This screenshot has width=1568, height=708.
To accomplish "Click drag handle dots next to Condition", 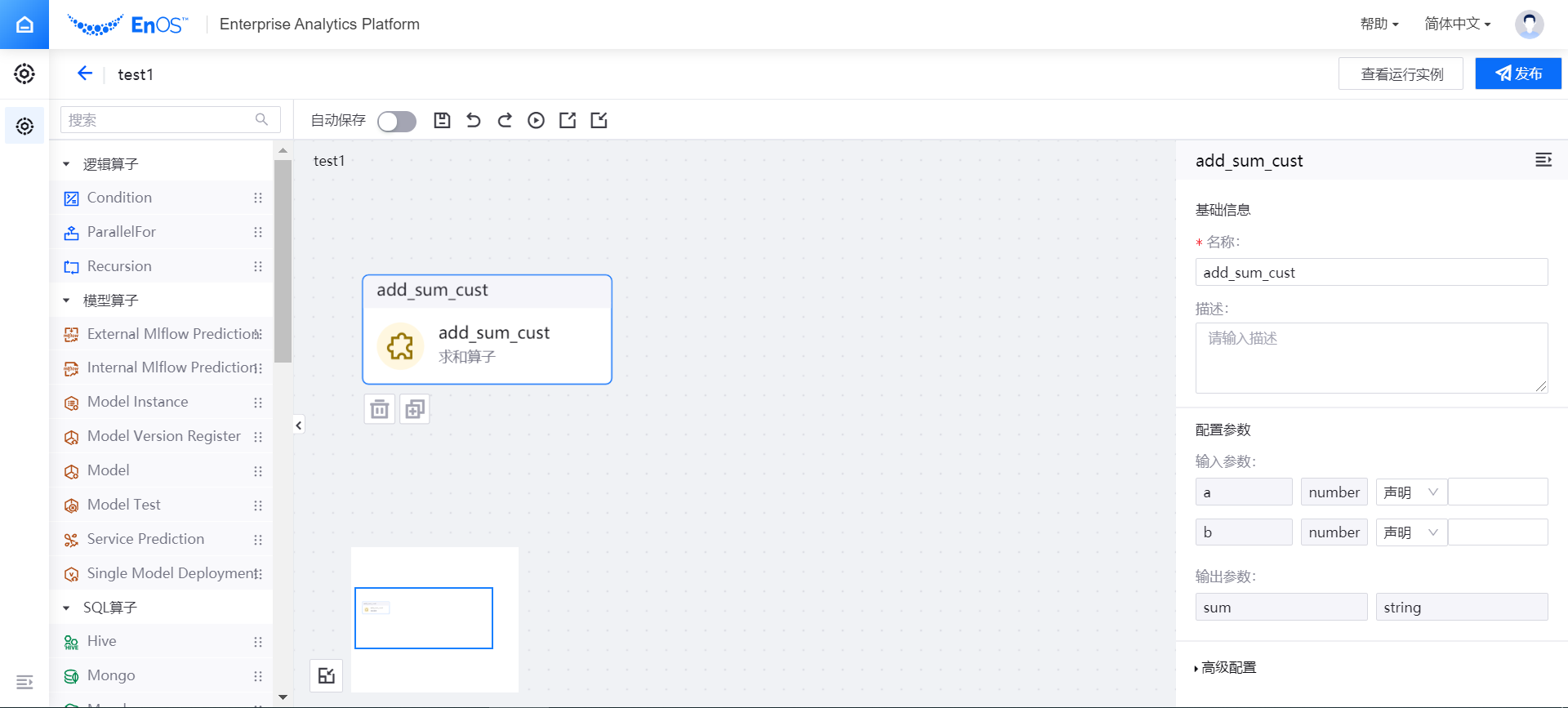I will [x=258, y=198].
